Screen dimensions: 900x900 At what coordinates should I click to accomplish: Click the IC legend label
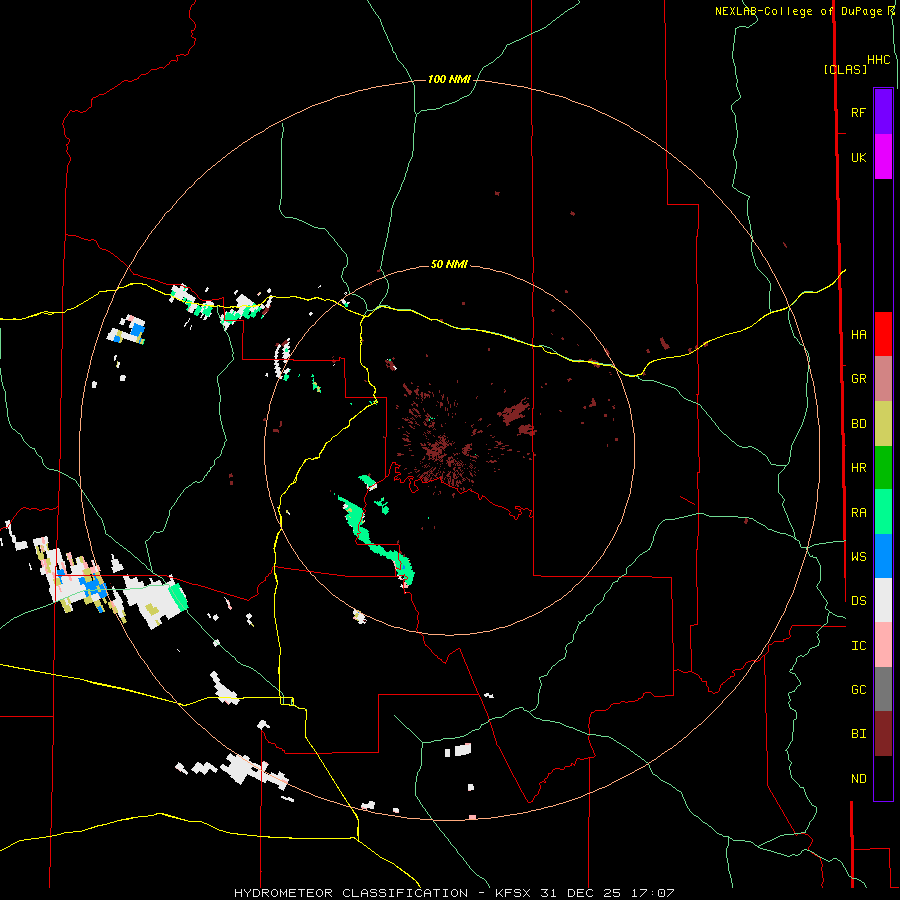[x=859, y=646]
